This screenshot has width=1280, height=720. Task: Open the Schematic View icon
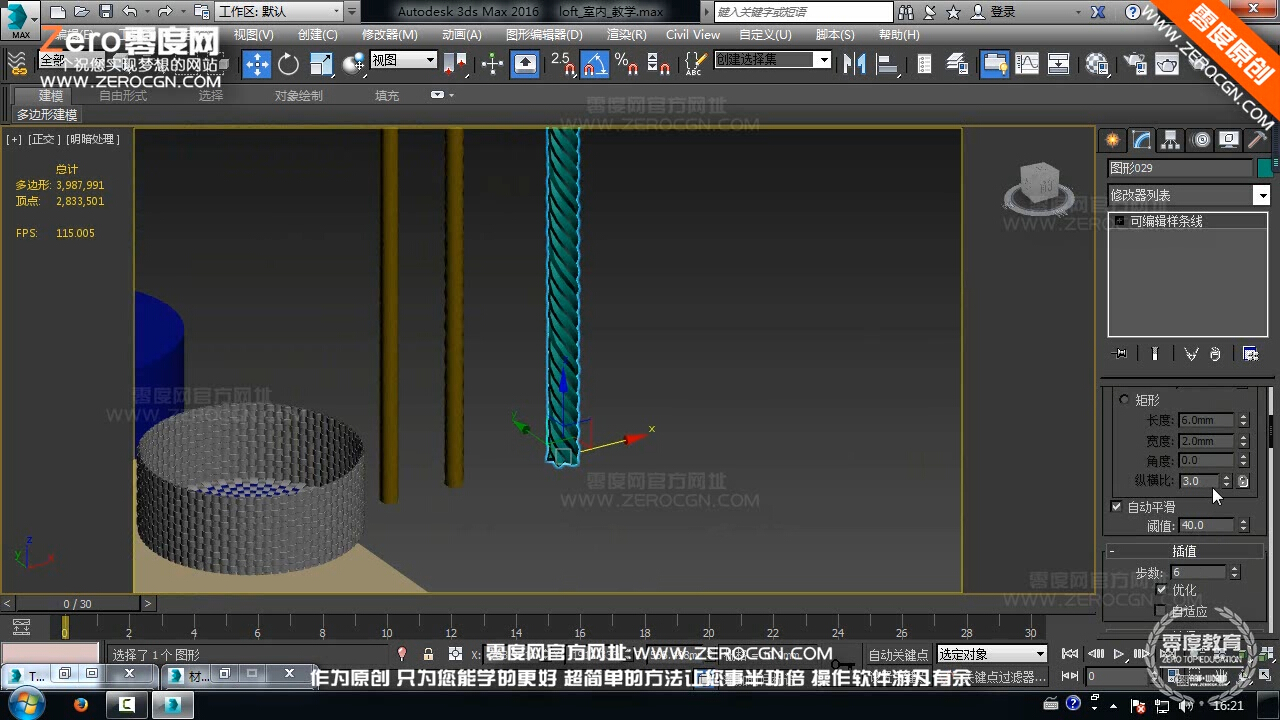[1058, 64]
